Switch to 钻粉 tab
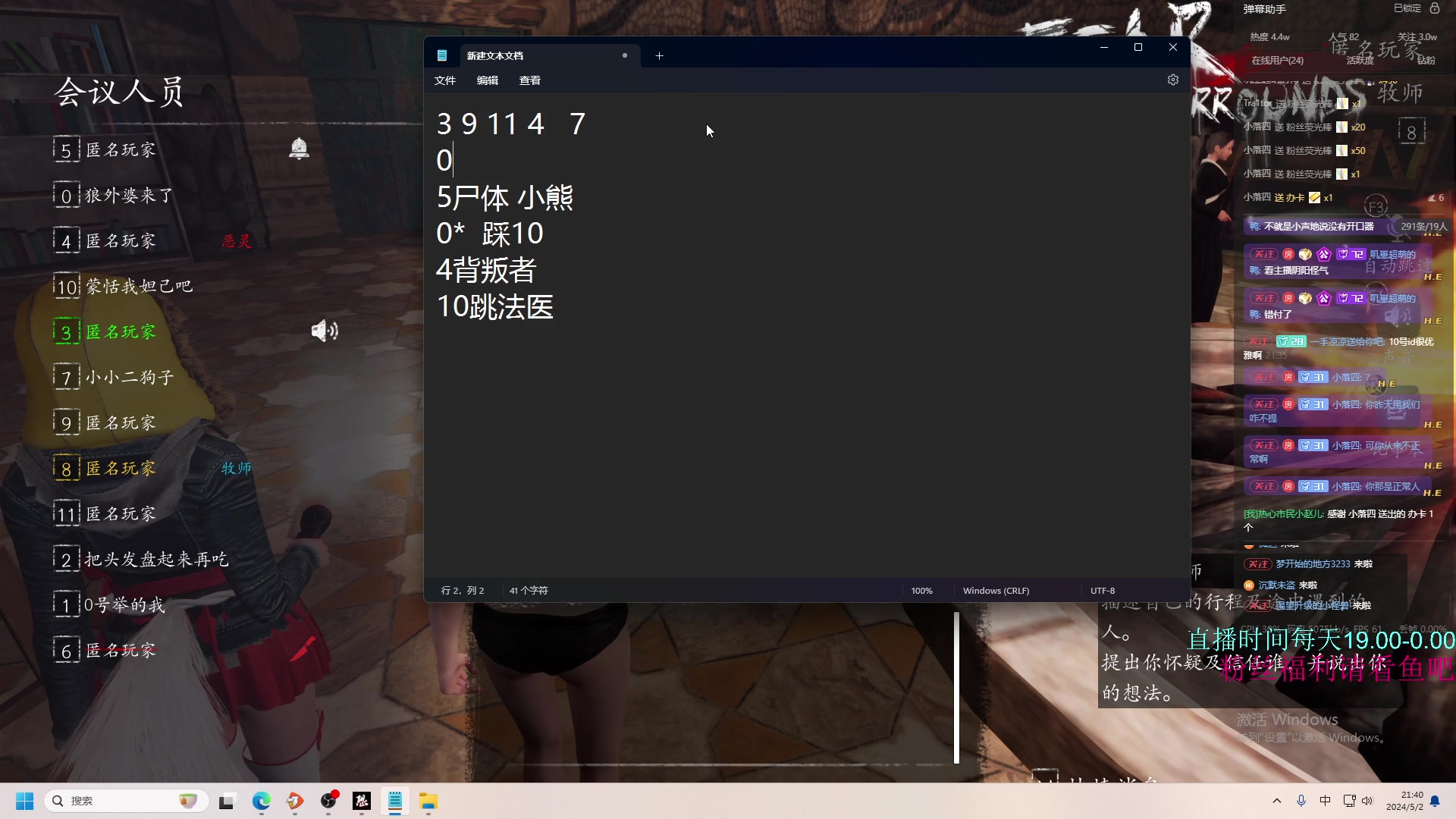 pyautogui.click(x=1426, y=60)
